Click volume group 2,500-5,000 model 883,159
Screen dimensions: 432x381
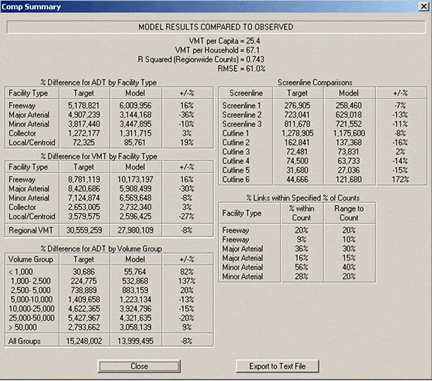[135, 290]
